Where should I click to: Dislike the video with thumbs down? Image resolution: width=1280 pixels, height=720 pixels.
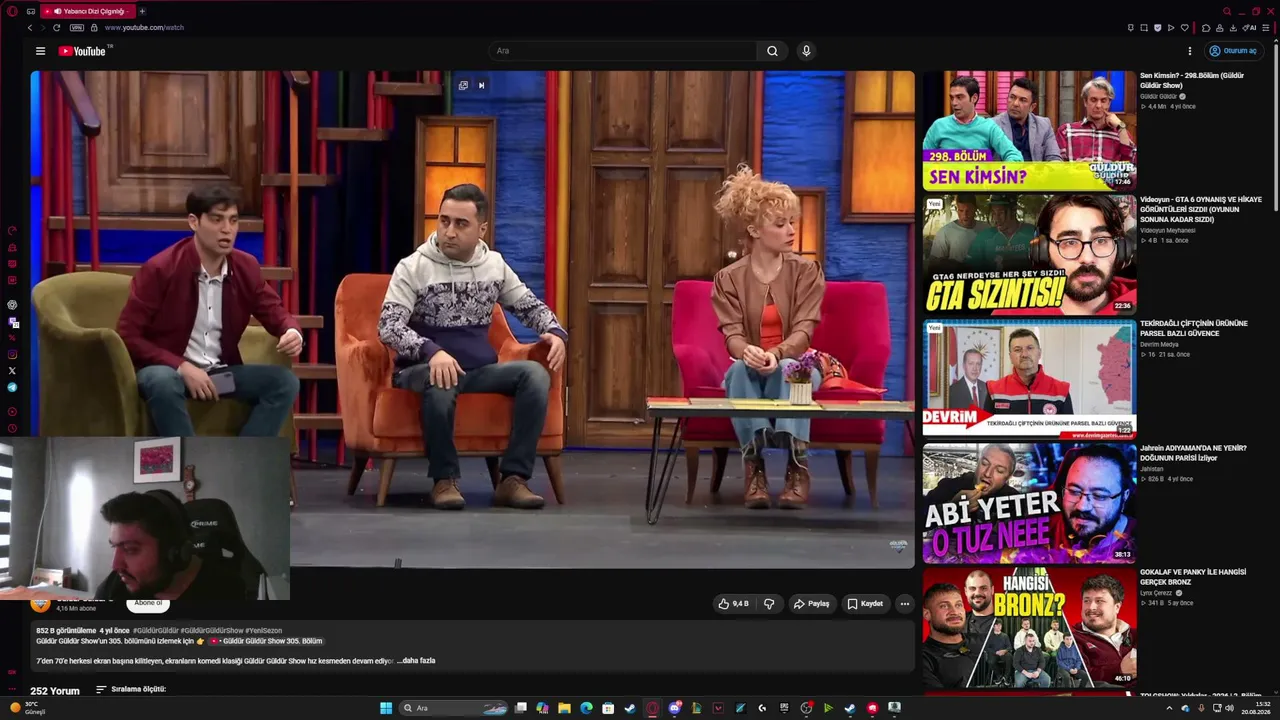769,604
